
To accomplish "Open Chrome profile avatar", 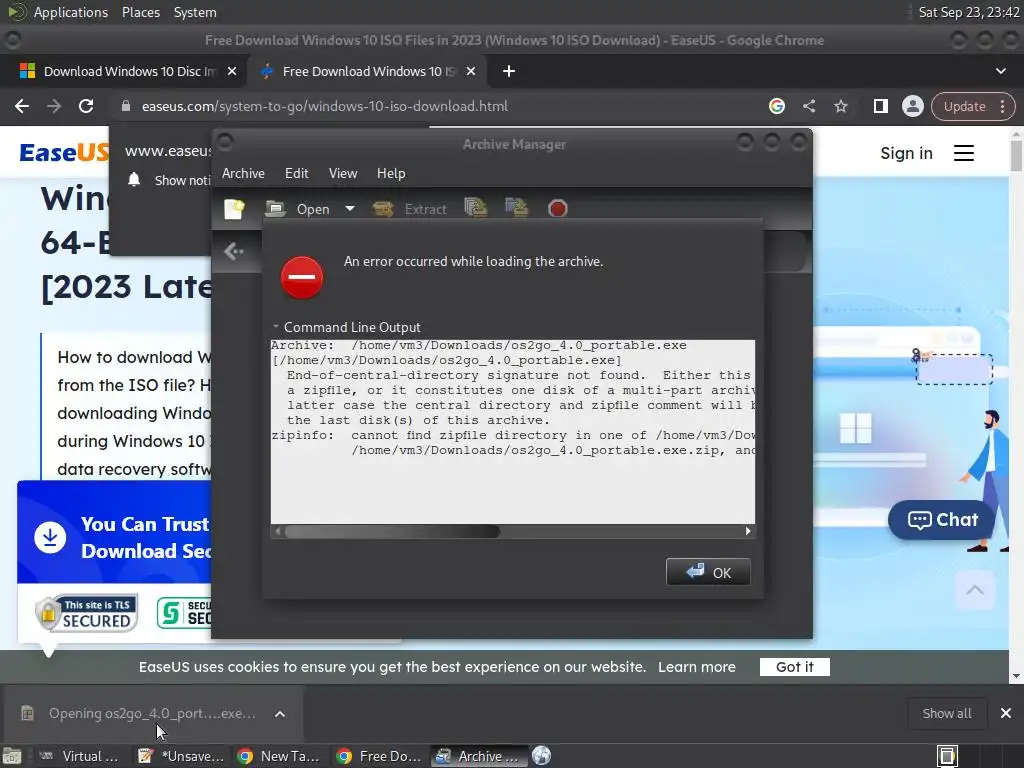I will pos(912,106).
